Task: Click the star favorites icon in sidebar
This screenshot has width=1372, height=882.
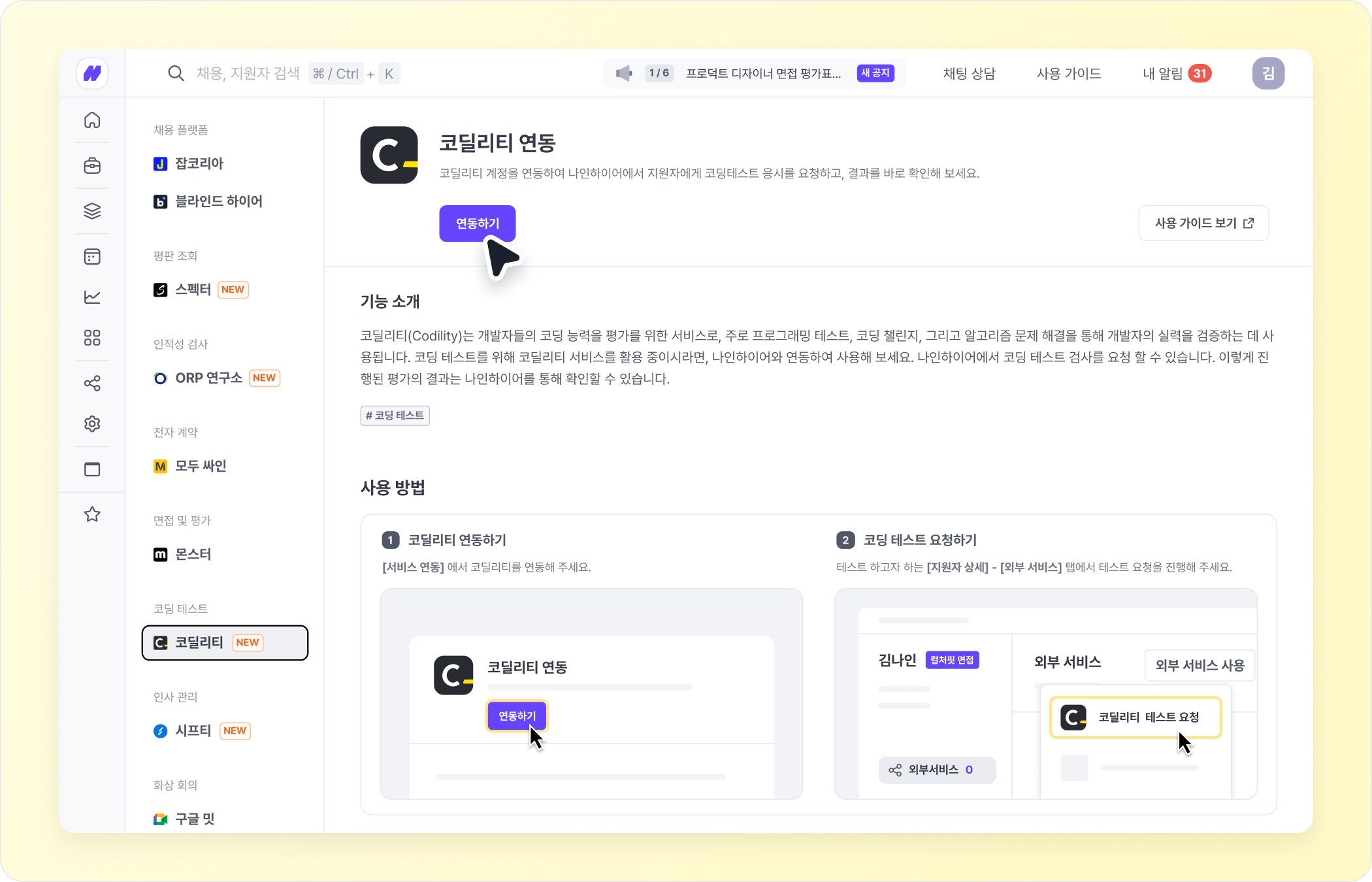Action: pos(92,514)
